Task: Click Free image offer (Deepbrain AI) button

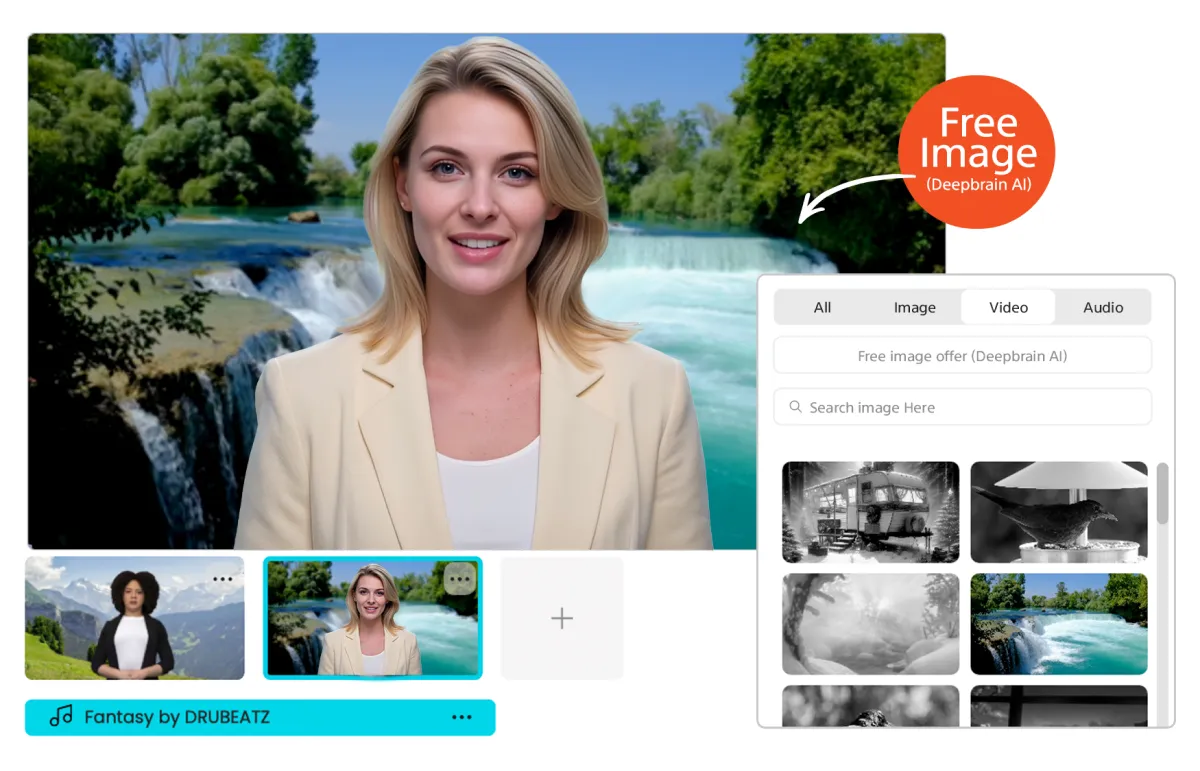Action: click(962, 355)
